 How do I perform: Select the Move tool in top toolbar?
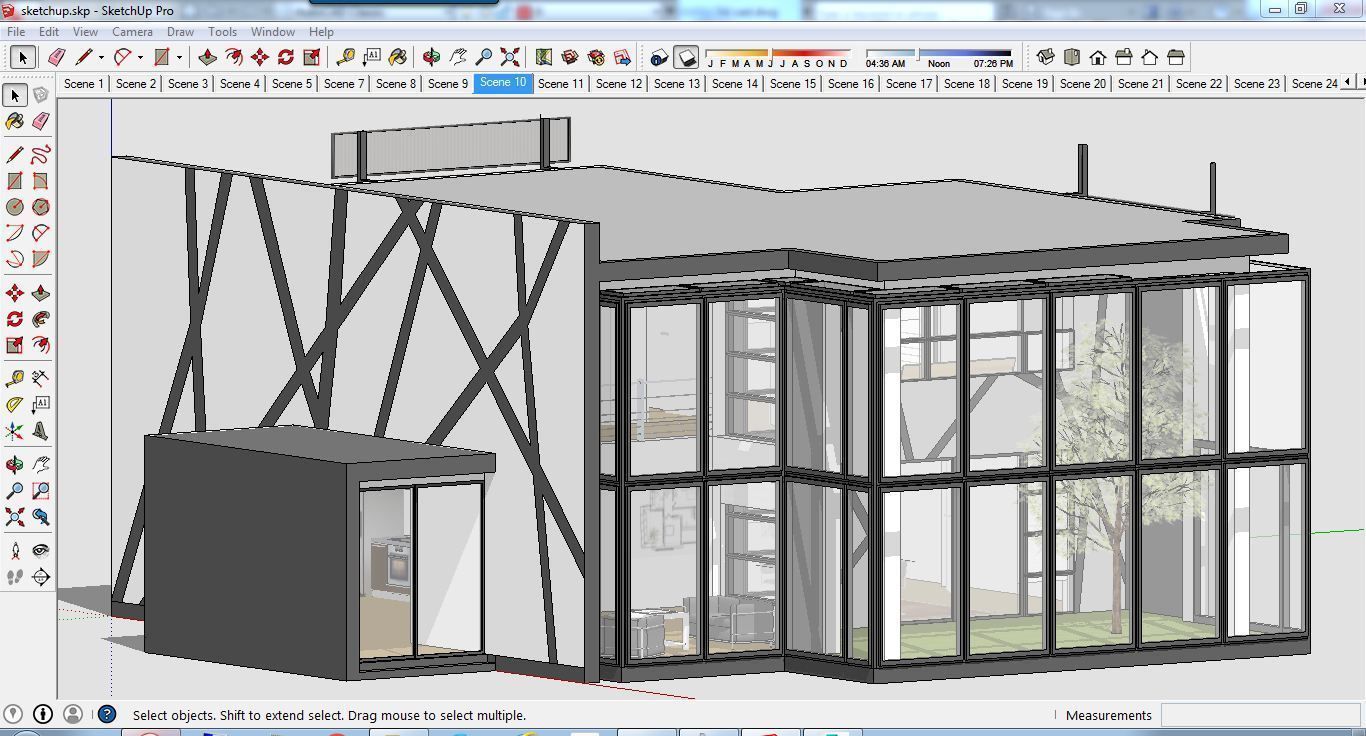259,57
